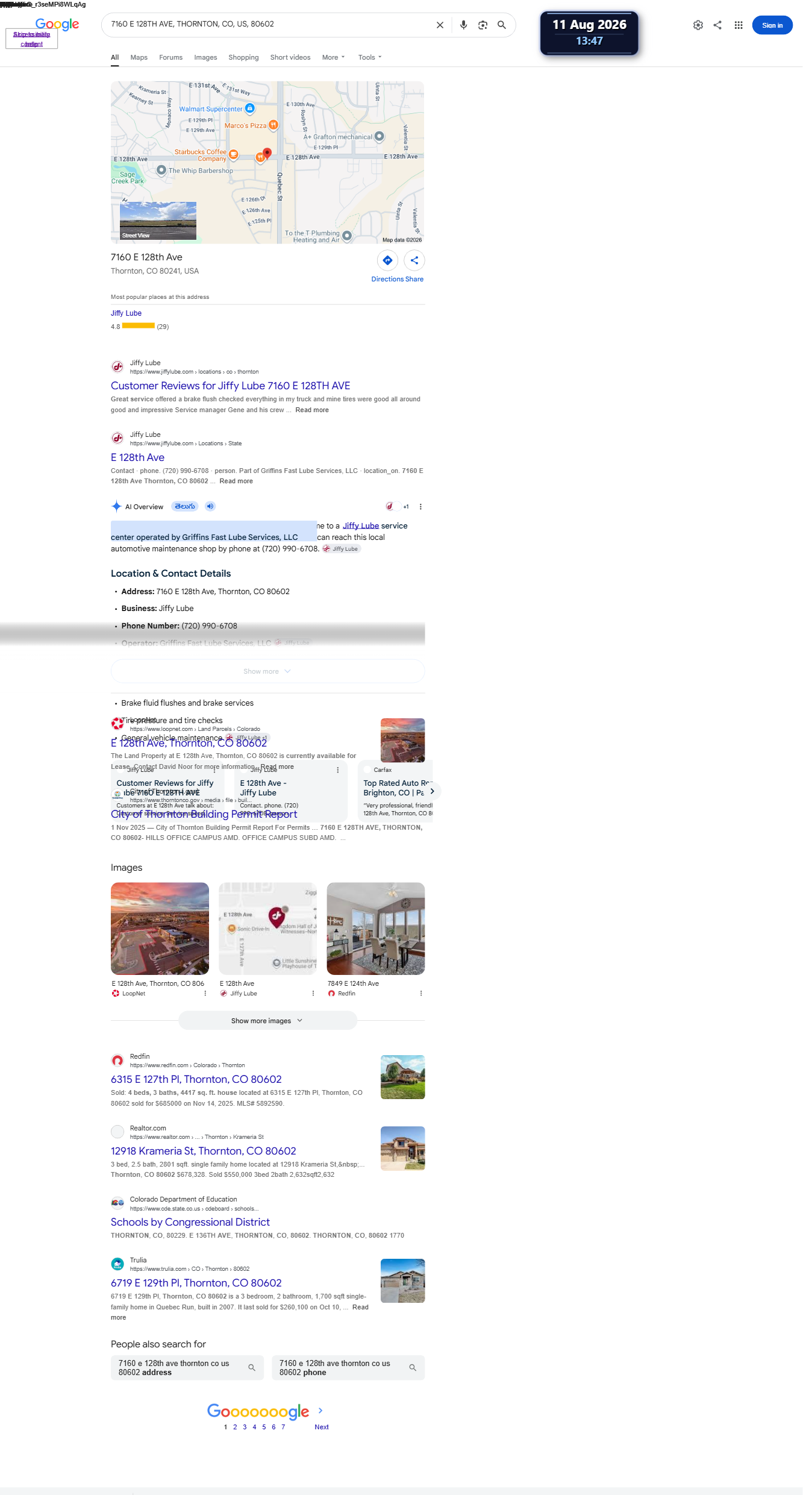Open '6719 E 129th Pl' Trulia result
This screenshot has width=812, height=1495.
click(x=196, y=1283)
